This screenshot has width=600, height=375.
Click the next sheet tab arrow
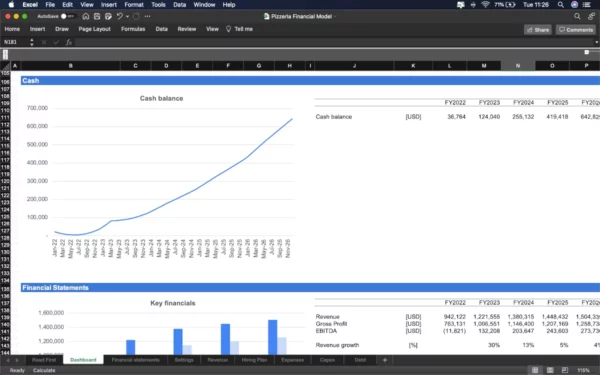pos(17,360)
